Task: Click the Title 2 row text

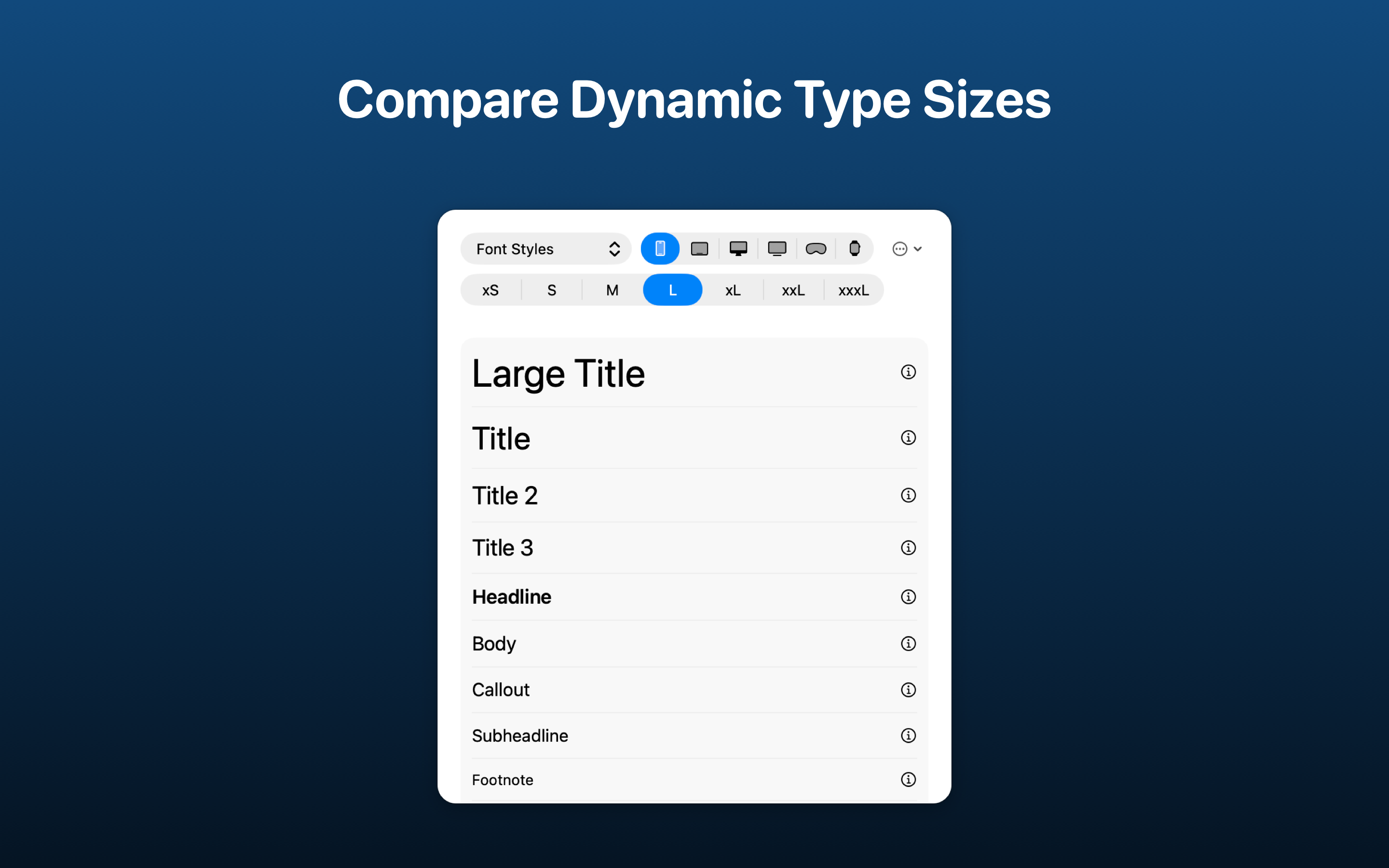Action: (x=505, y=495)
